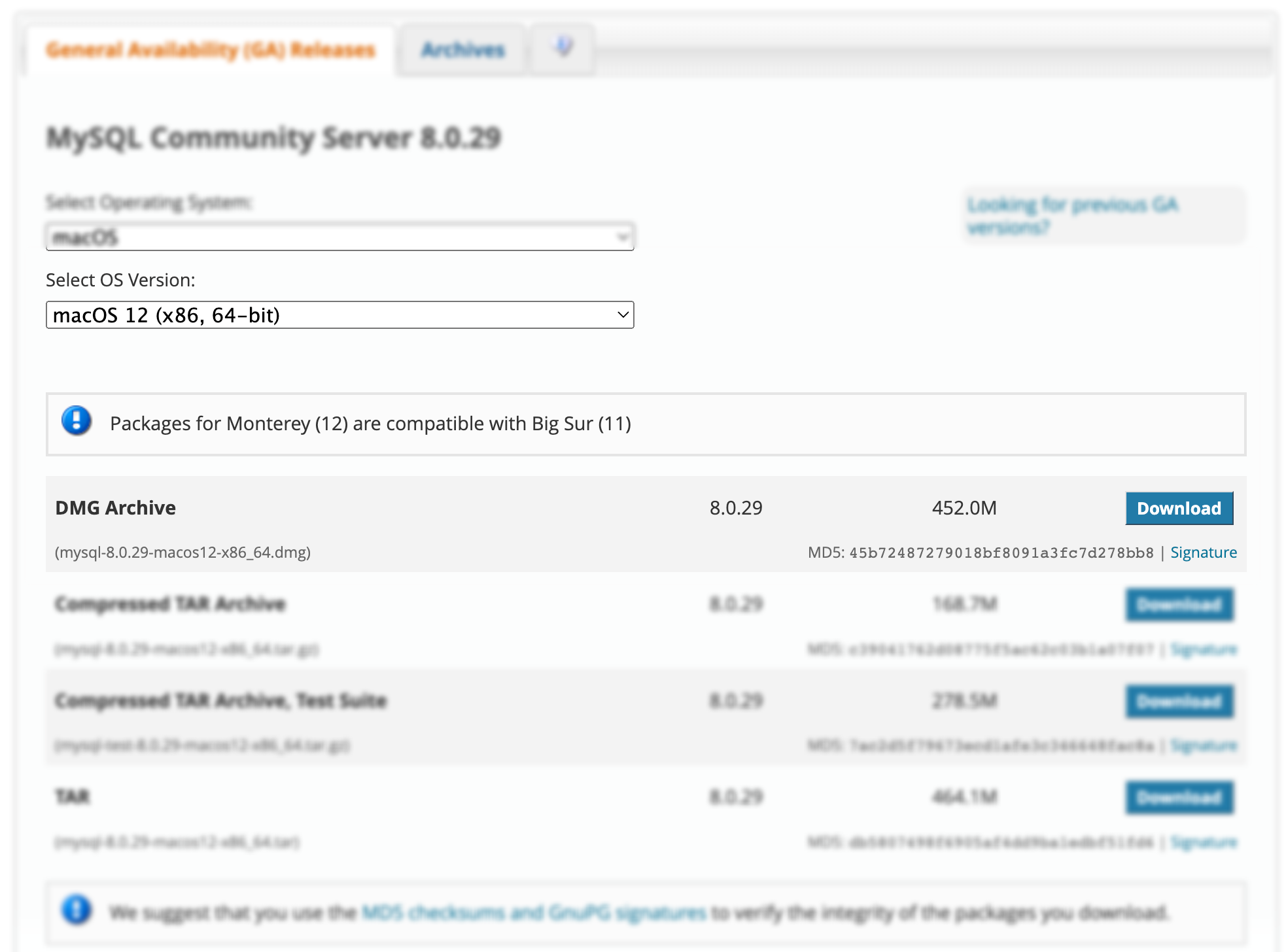Open the Compressed TAR Archive Signature link
The image size is (1286, 952).
click(1203, 649)
